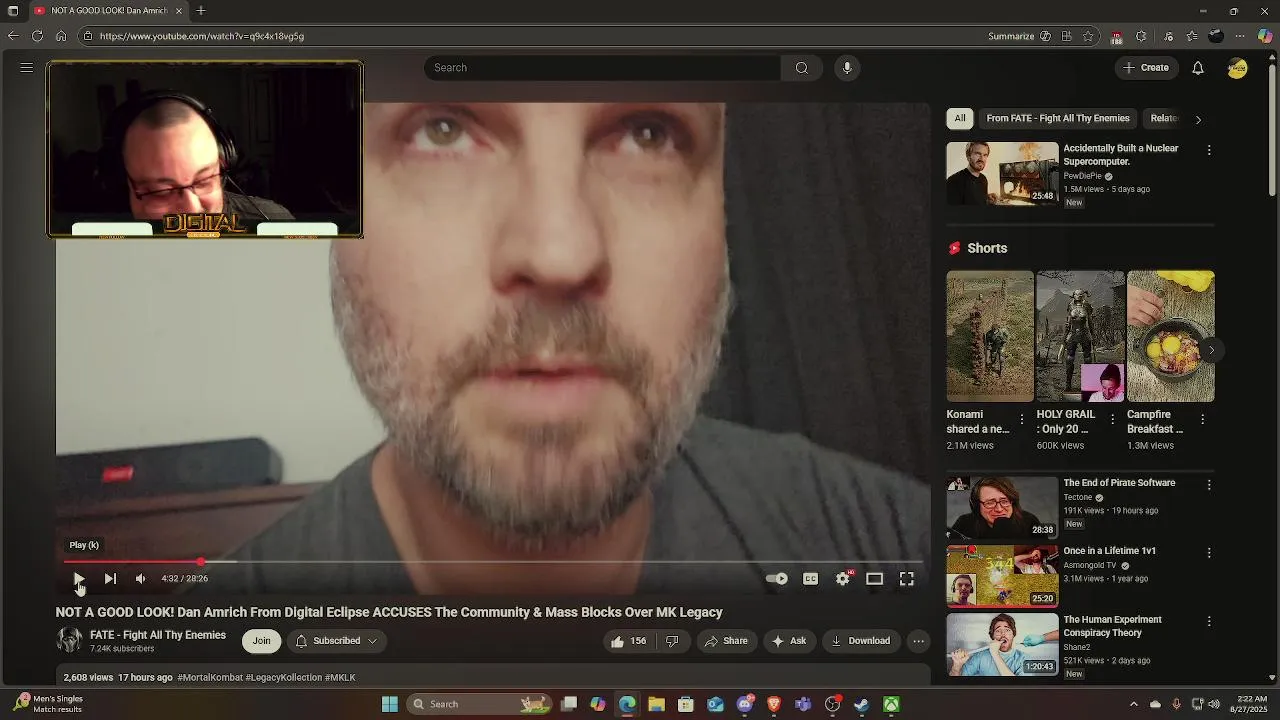Open the favorites list icon
The height and width of the screenshot is (720, 1280).
pos(1192,36)
